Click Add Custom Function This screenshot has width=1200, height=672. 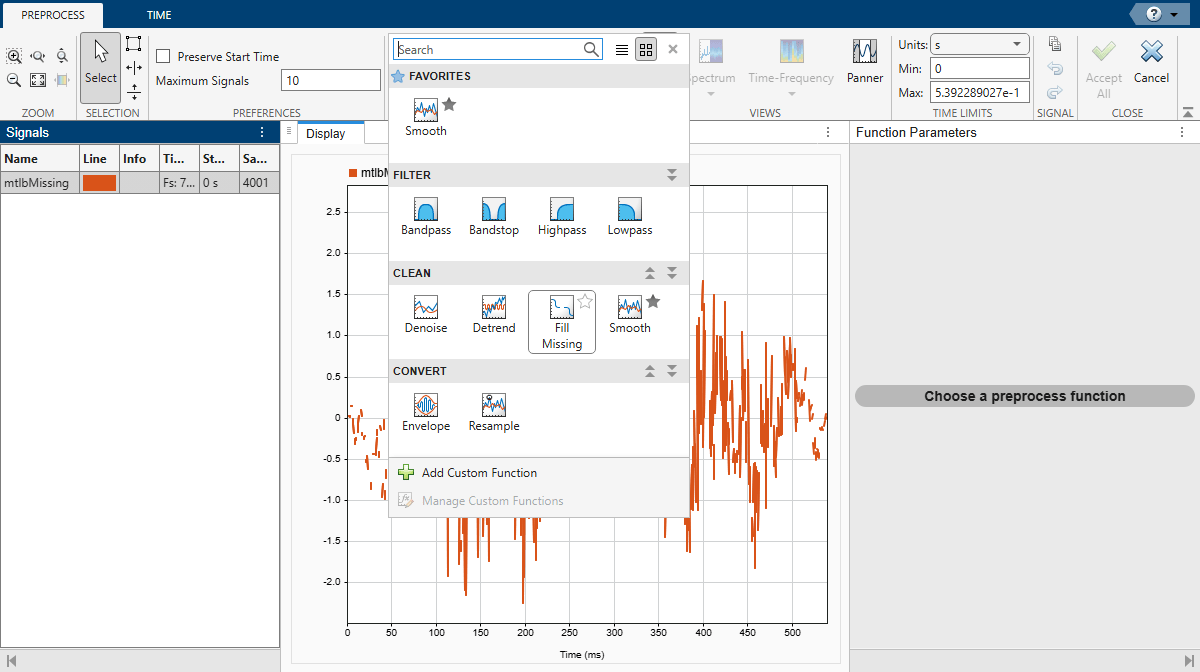pyautogui.click(x=468, y=473)
